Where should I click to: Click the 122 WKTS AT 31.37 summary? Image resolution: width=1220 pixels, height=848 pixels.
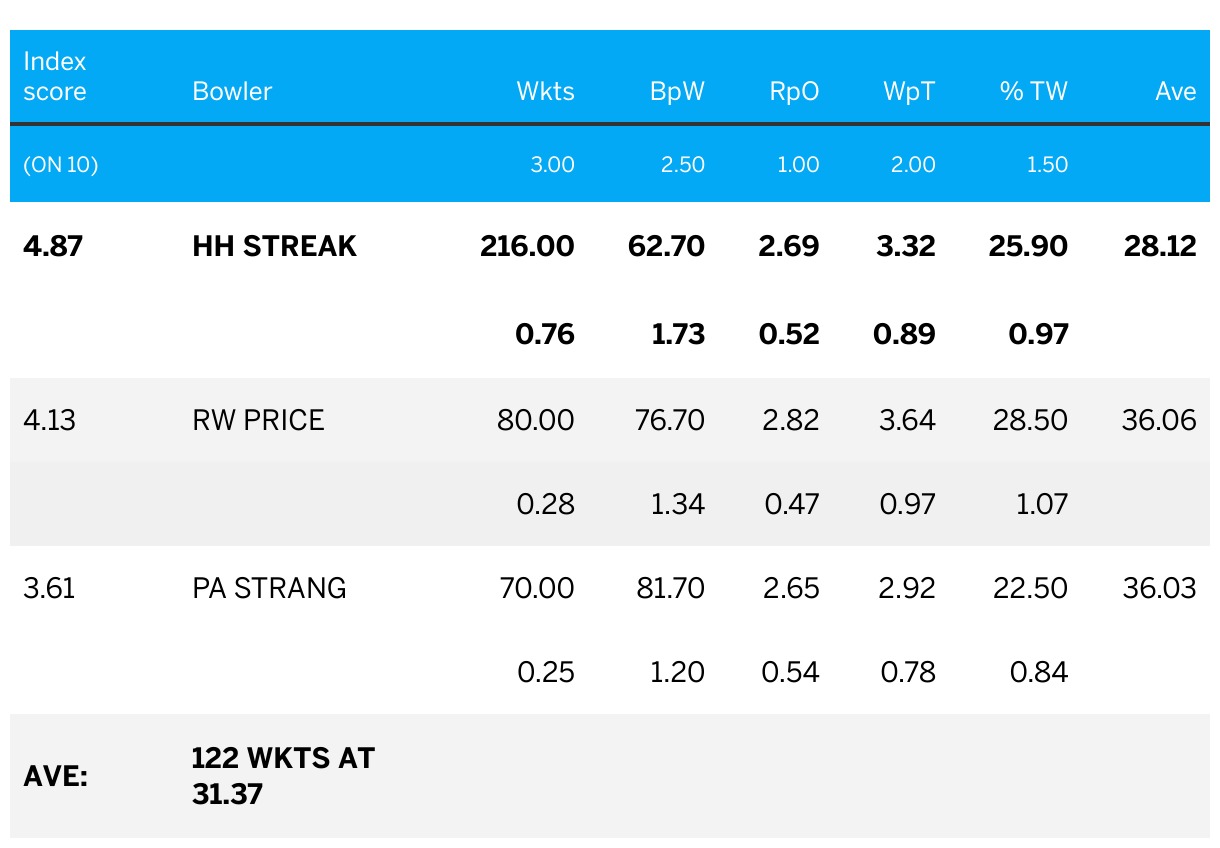pyautogui.click(x=283, y=776)
